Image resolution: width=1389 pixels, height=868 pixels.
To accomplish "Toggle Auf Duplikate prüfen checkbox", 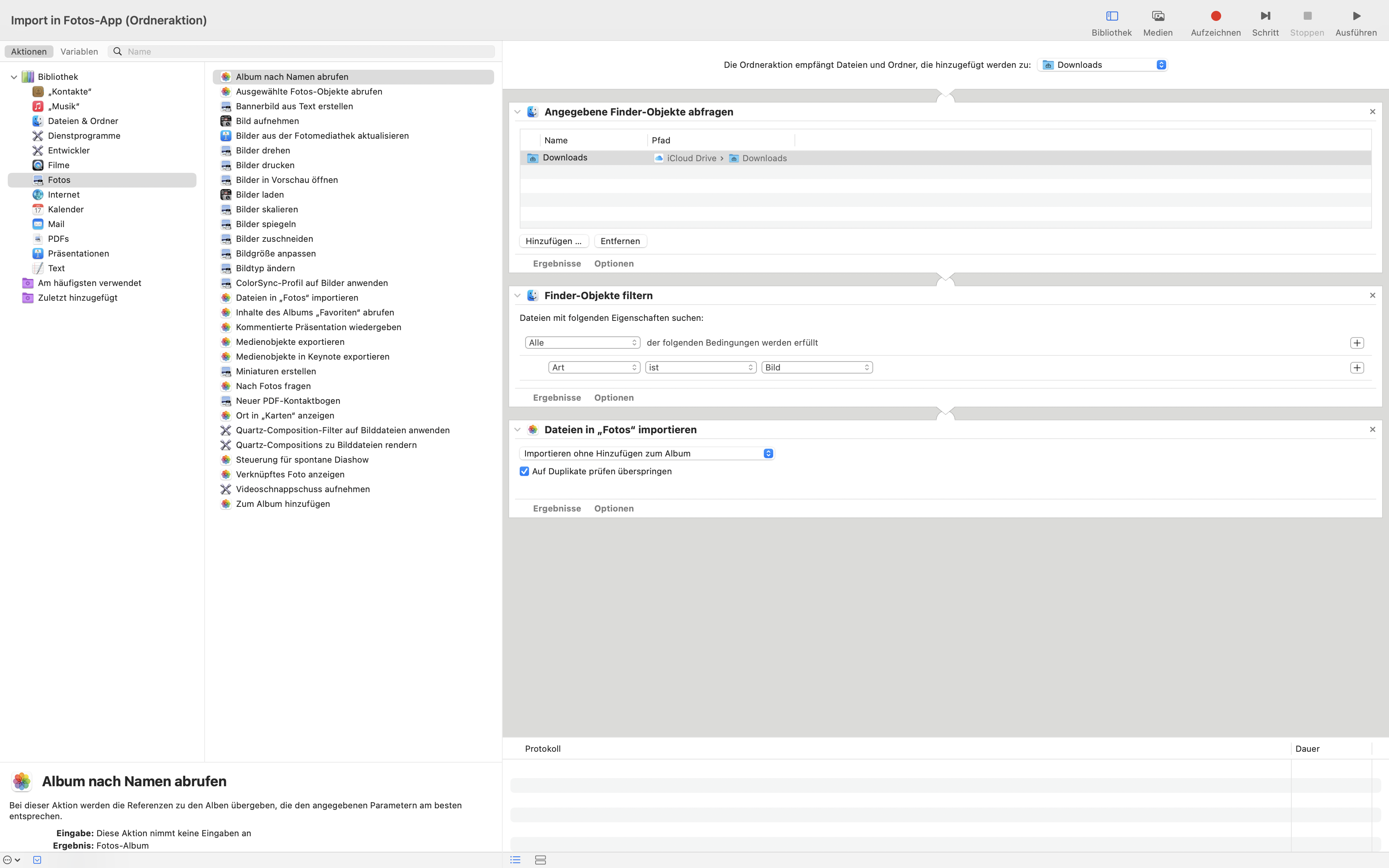I will [524, 471].
